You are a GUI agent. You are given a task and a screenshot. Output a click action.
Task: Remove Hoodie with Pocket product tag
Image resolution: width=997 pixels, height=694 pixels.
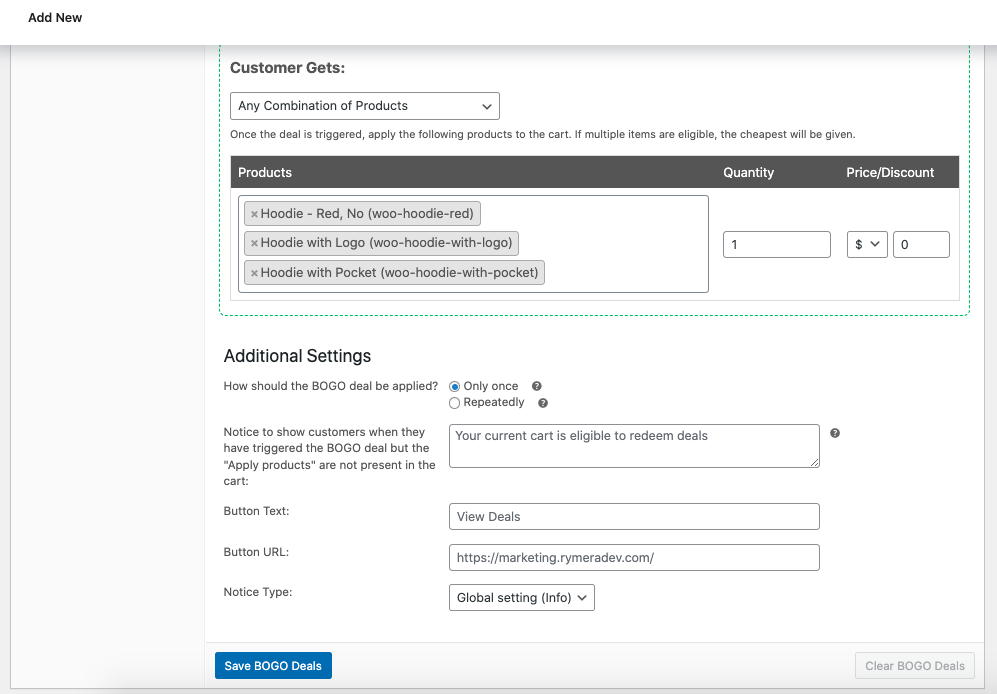(x=254, y=274)
